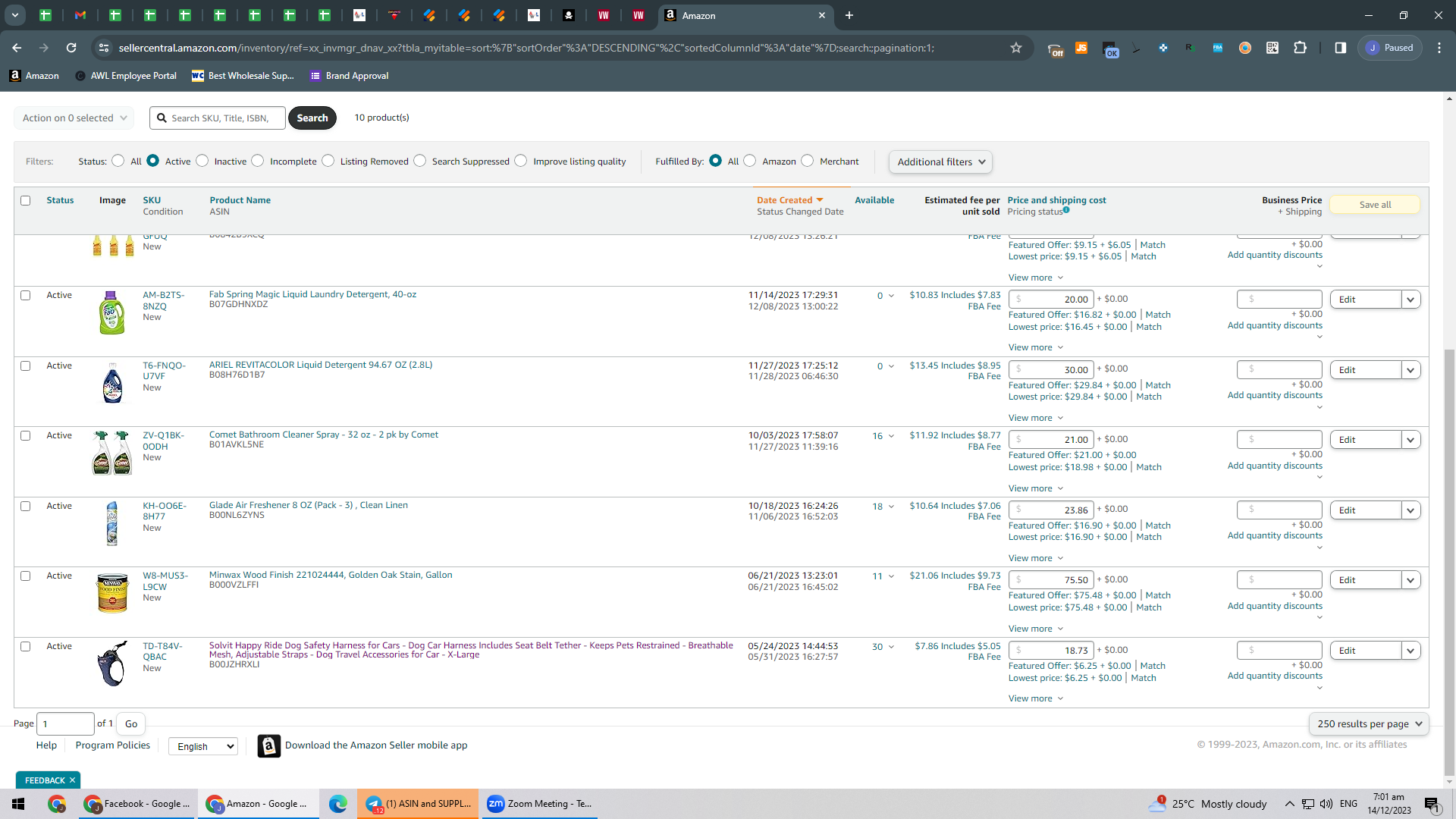Viewport: 1456px width, 819px height.
Task: Edit the 20.00 price for Fab detergent
Action: (x=1051, y=299)
